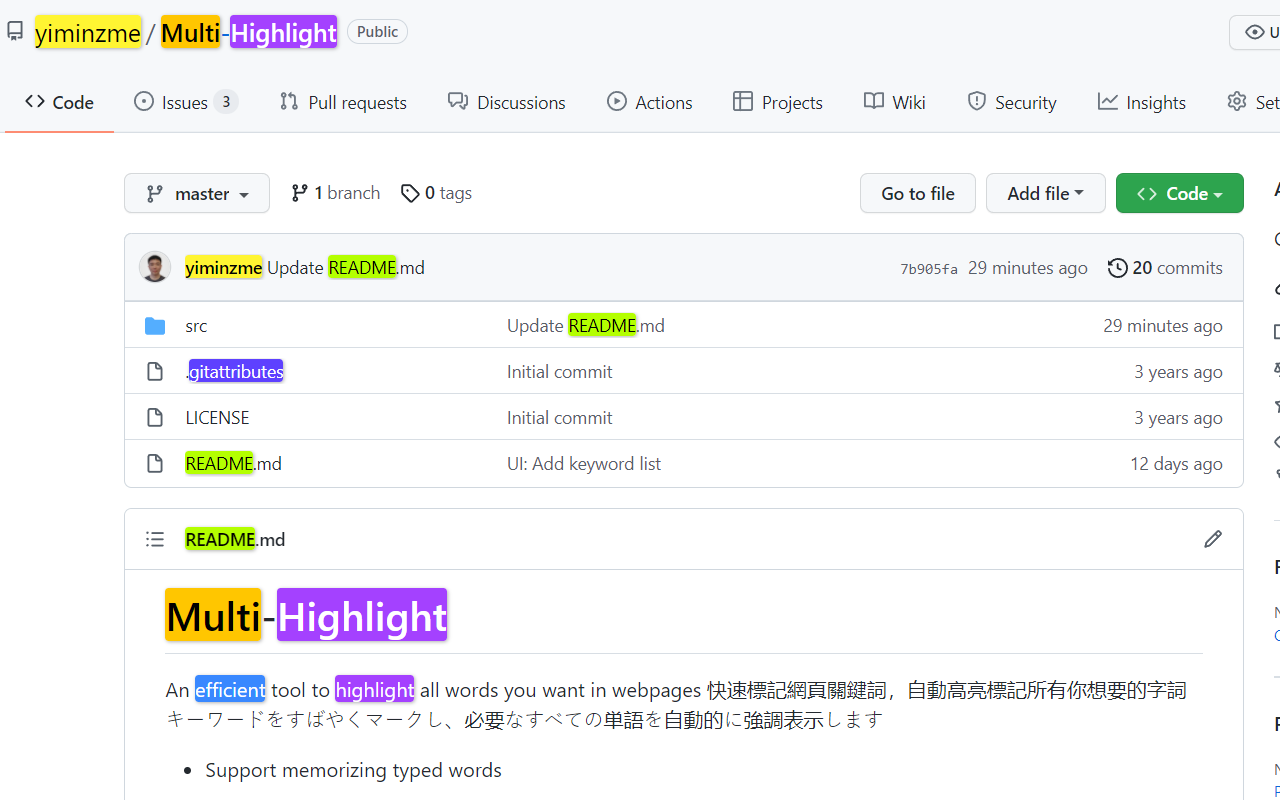Click the yiminzme avatar thumbnail
The height and width of the screenshot is (800, 1280).
(155, 267)
